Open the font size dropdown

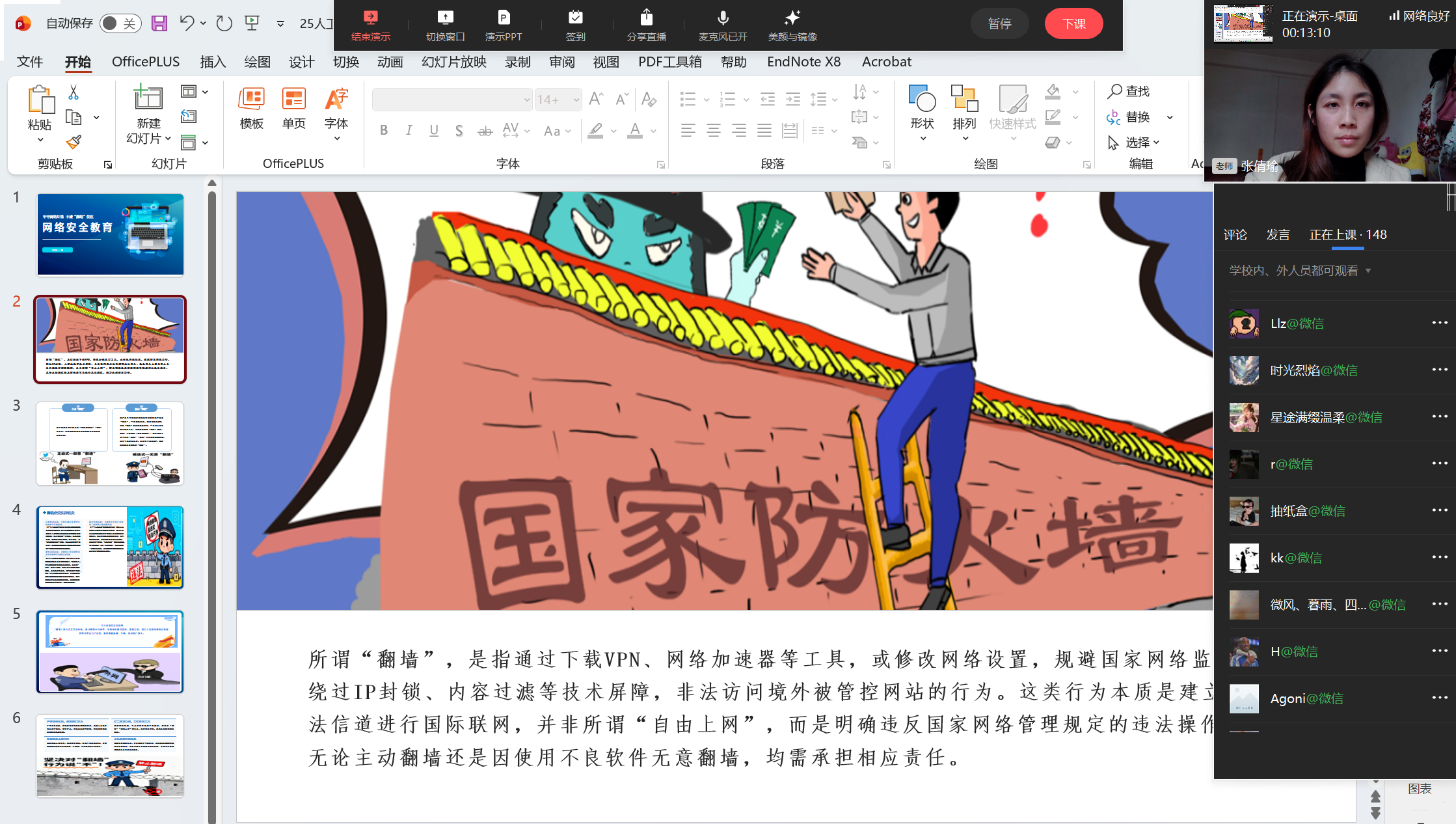tap(576, 100)
